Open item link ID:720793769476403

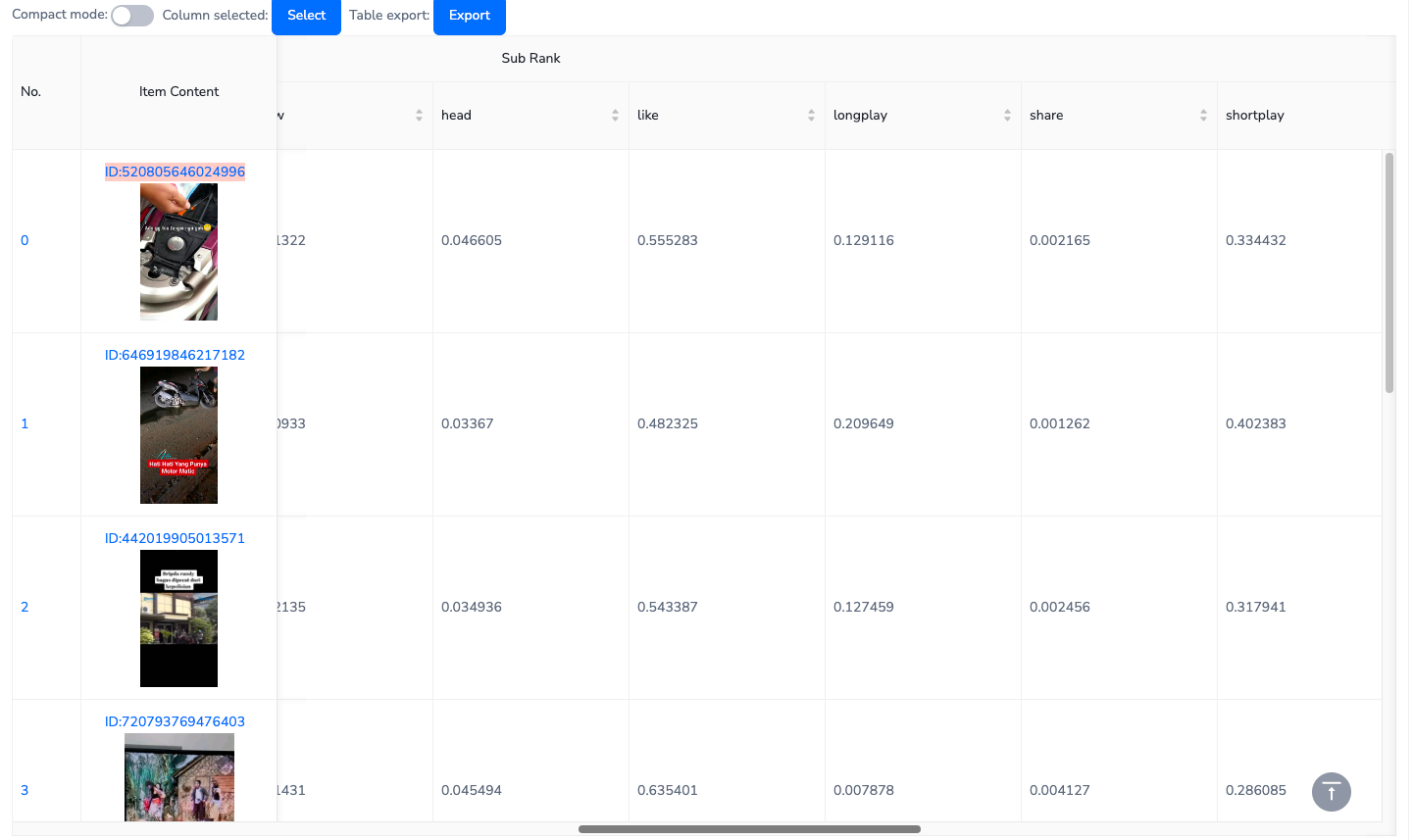coord(175,721)
